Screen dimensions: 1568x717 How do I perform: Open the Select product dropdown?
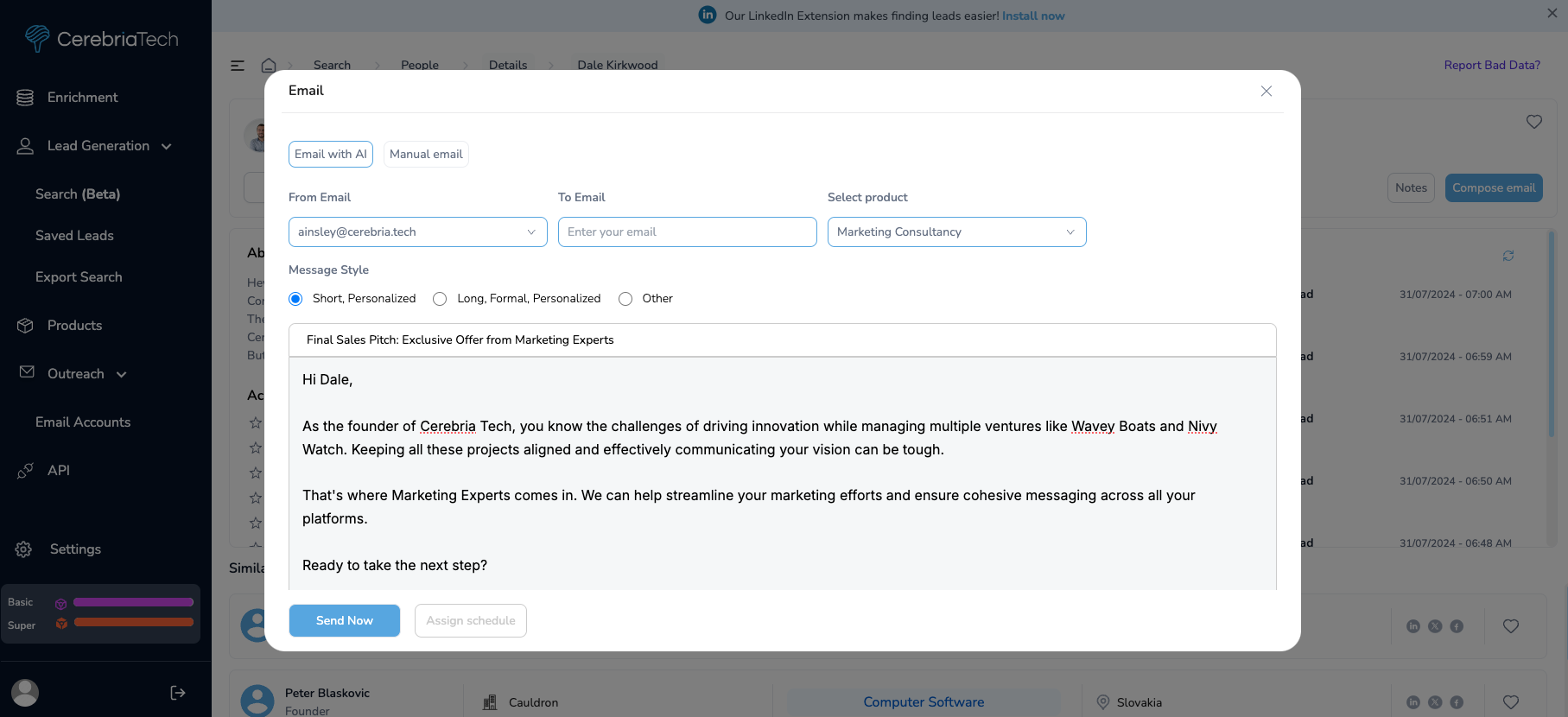(x=957, y=232)
